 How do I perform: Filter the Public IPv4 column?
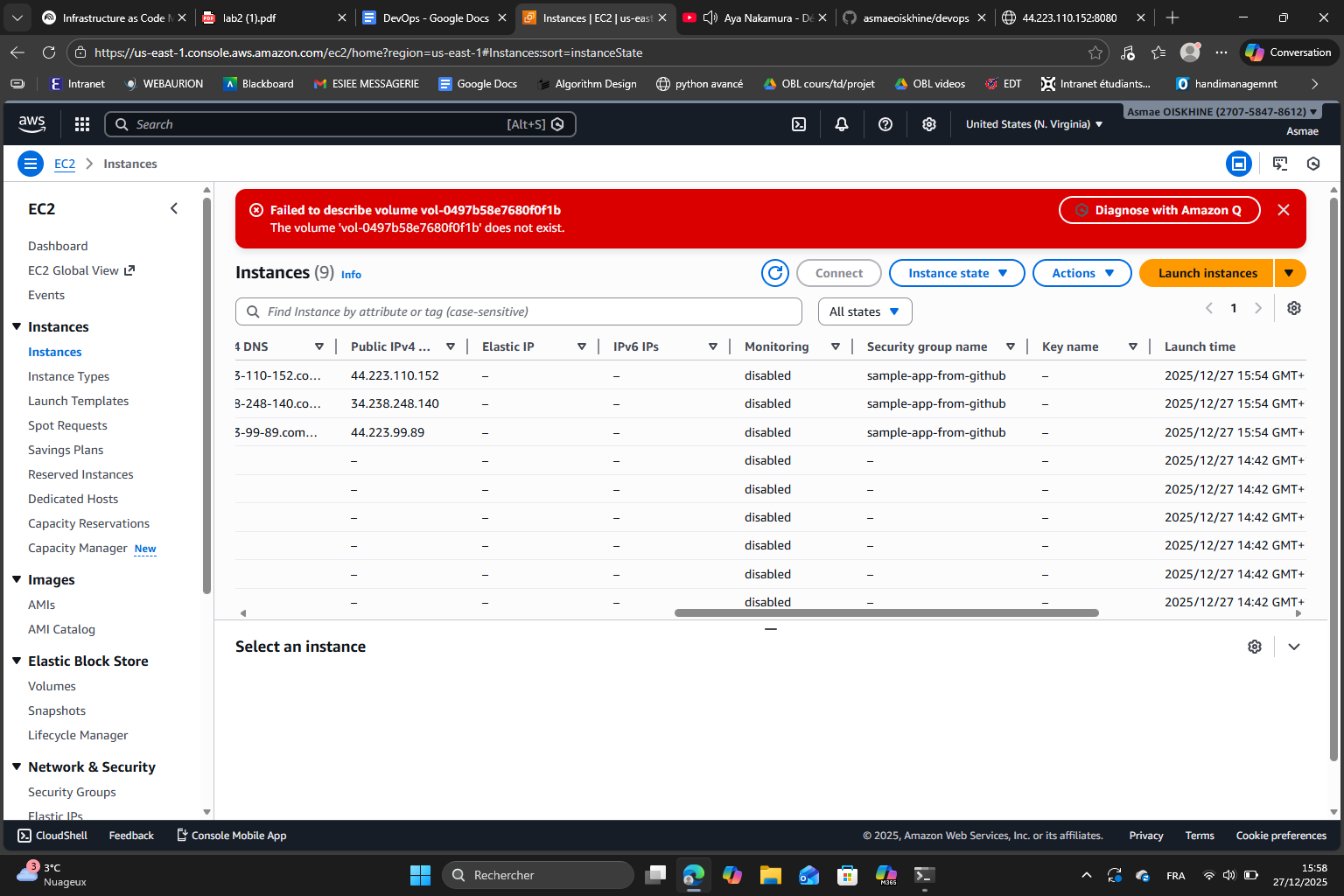coord(451,346)
